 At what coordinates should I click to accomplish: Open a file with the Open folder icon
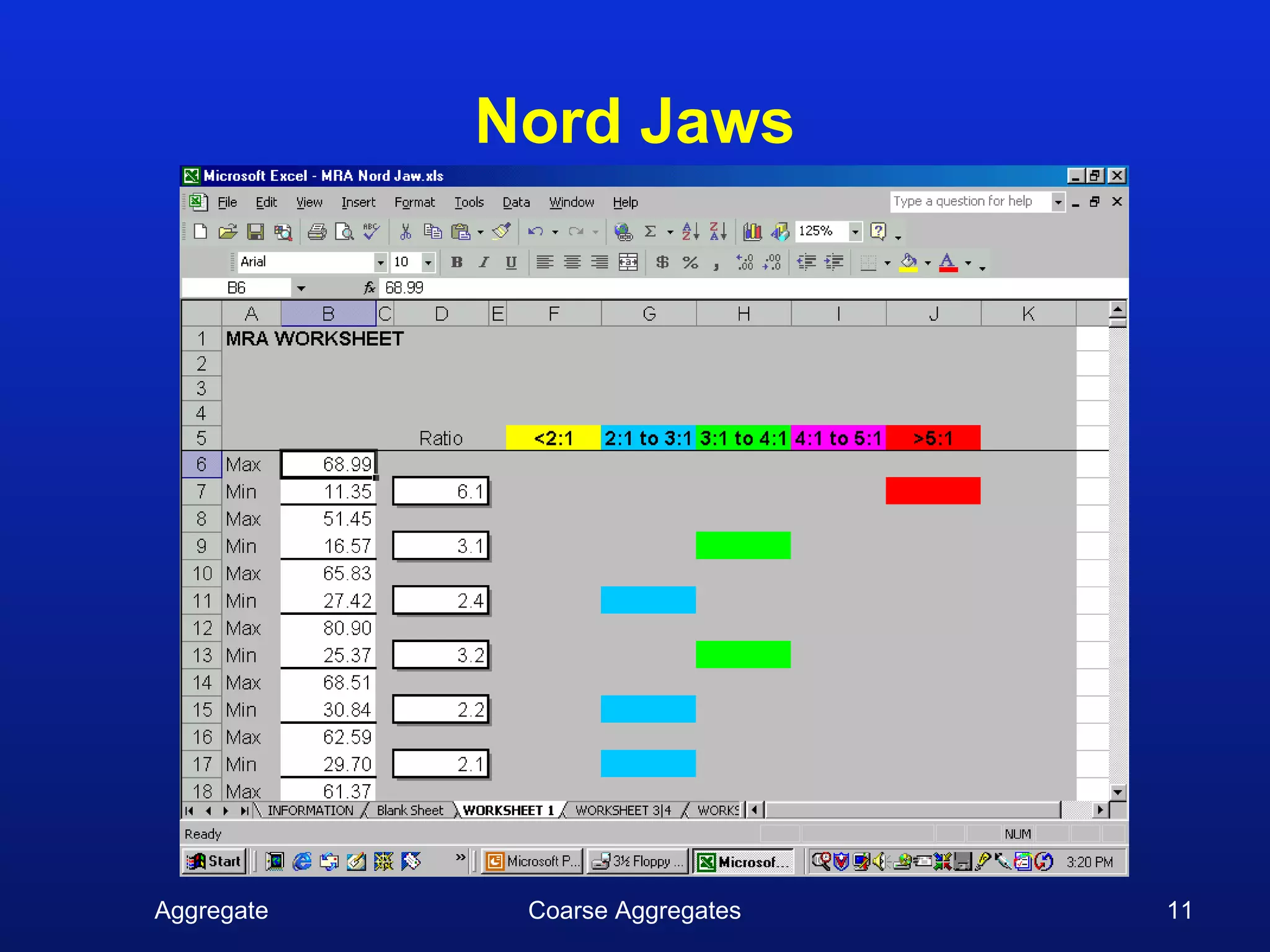[228, 232]
